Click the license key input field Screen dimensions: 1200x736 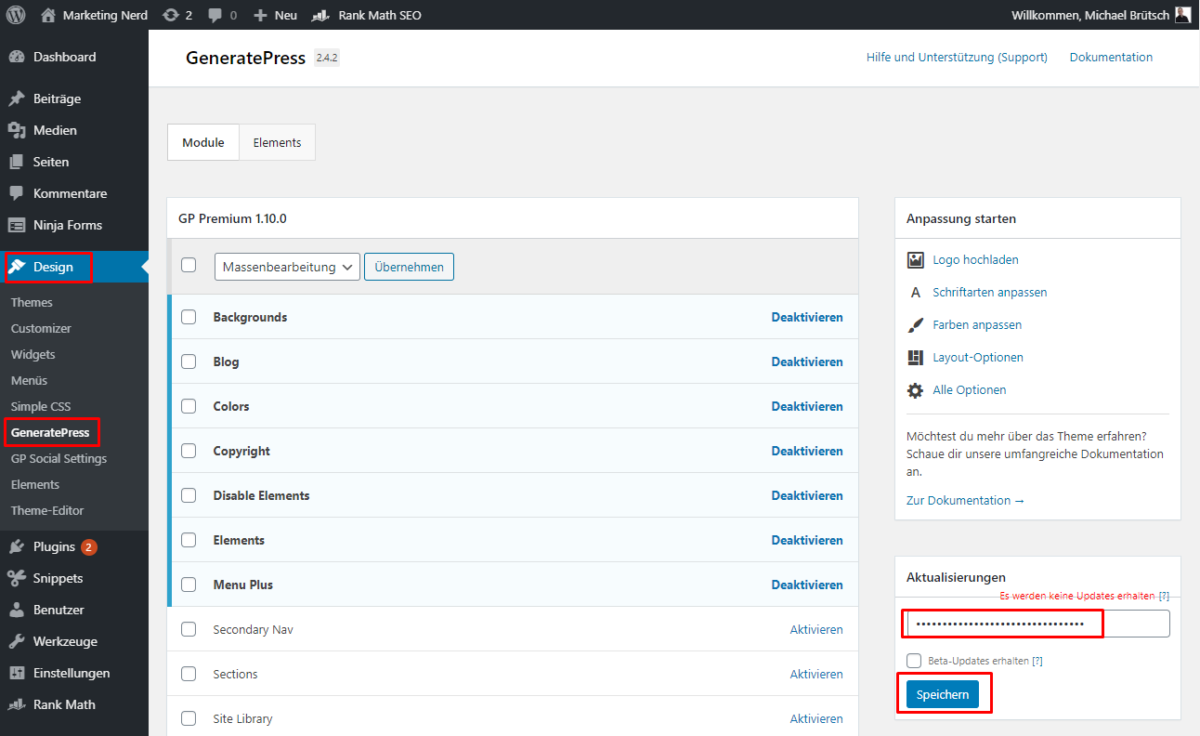1038,624
